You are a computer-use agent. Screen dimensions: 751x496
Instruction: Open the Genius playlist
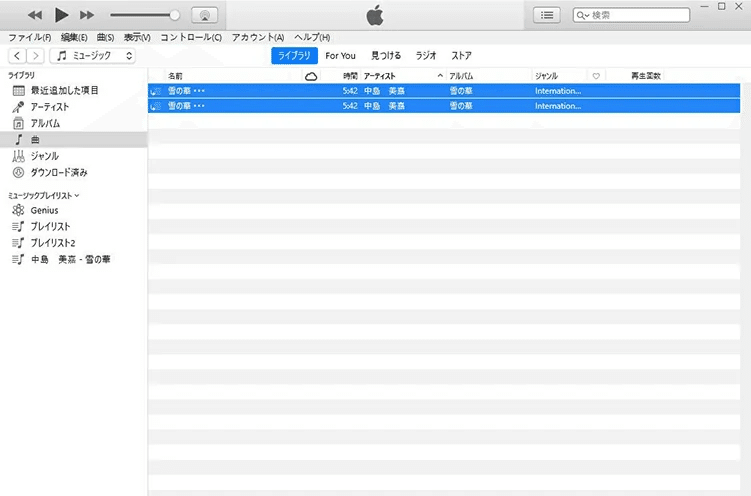pos(74,210)
